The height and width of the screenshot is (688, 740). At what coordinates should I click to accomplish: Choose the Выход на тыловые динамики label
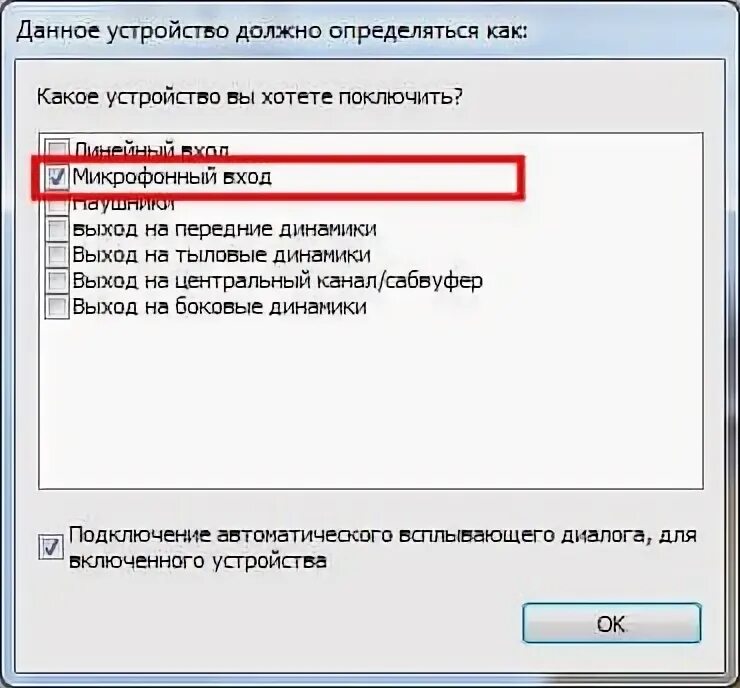[x=221, y=255]
